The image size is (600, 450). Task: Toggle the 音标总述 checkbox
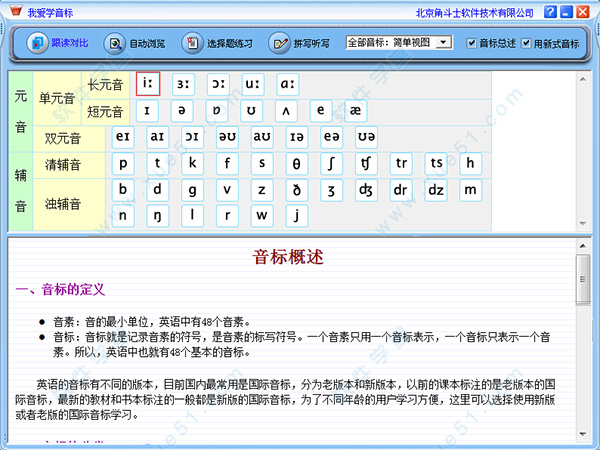[x=471, y=43]
